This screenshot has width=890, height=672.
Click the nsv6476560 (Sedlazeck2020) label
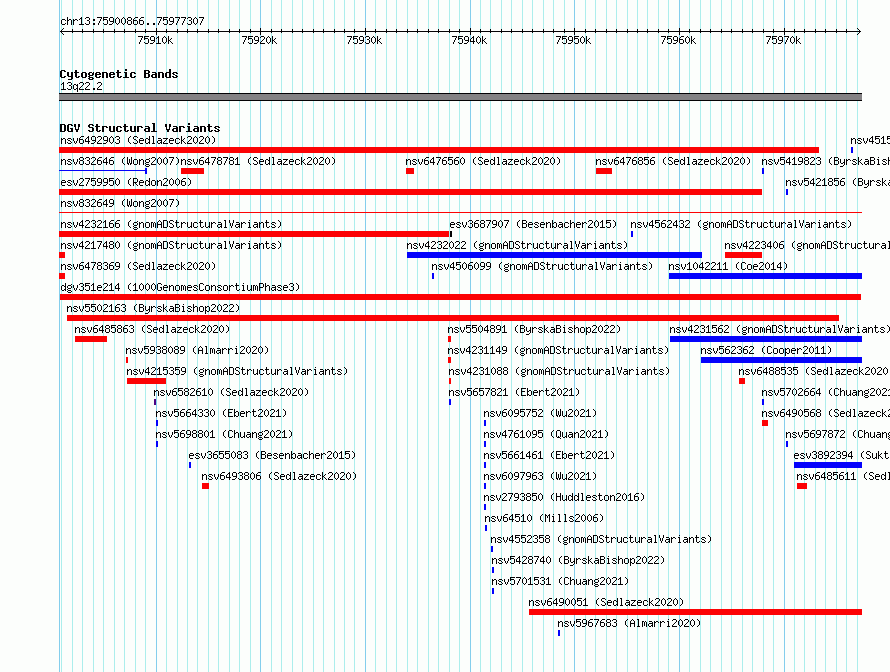tap(483, 161)
